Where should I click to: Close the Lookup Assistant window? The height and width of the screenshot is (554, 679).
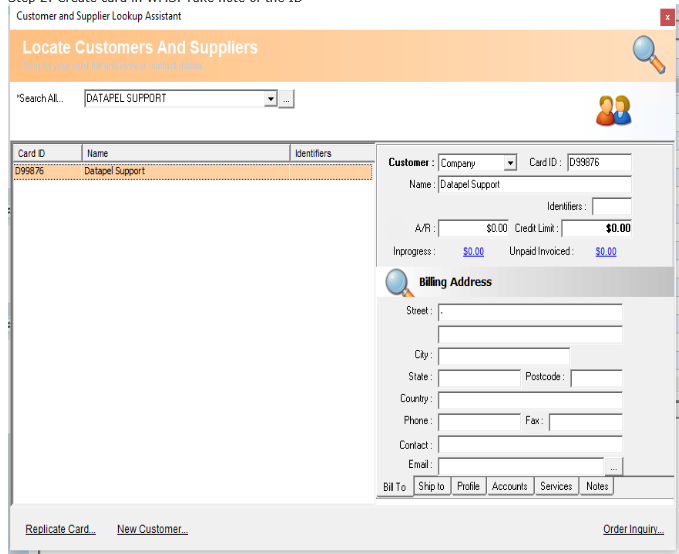[x=667, y=17]
